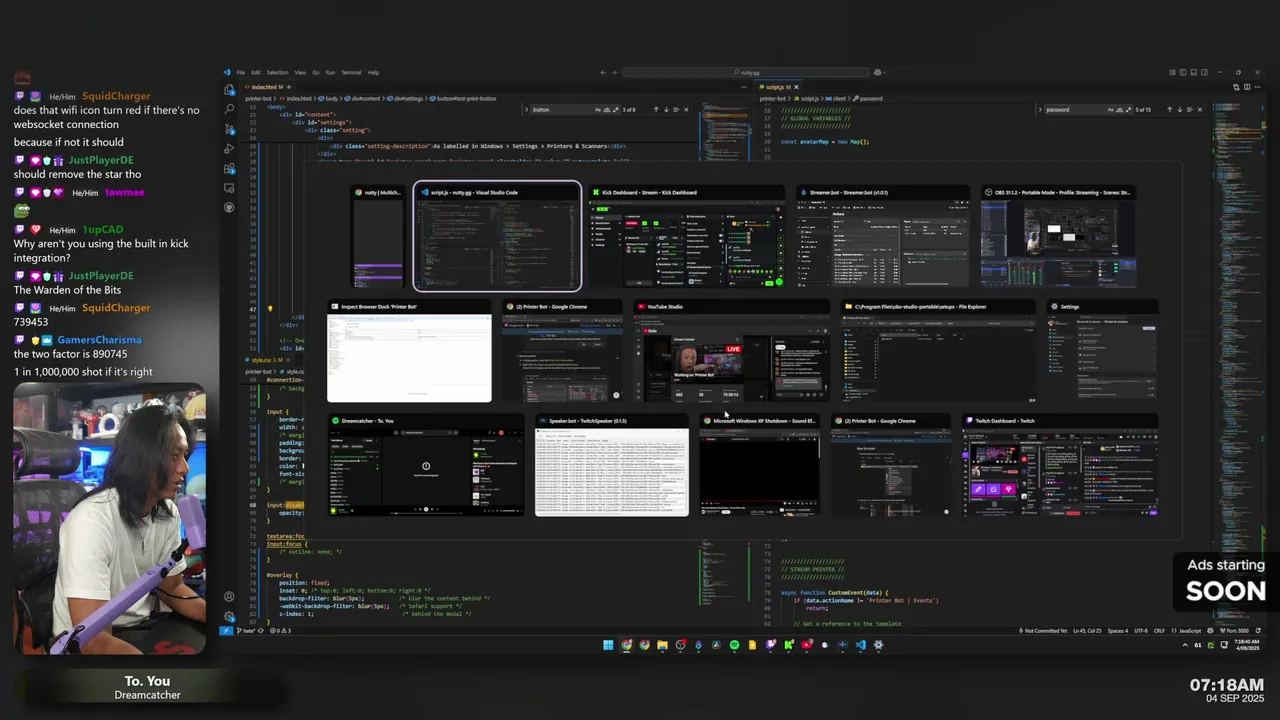Image resolution: width=1280 pixels, height=720 pixels.
Task: Open VS Code Source Control sidebar icon
Action: click(229, 128)
